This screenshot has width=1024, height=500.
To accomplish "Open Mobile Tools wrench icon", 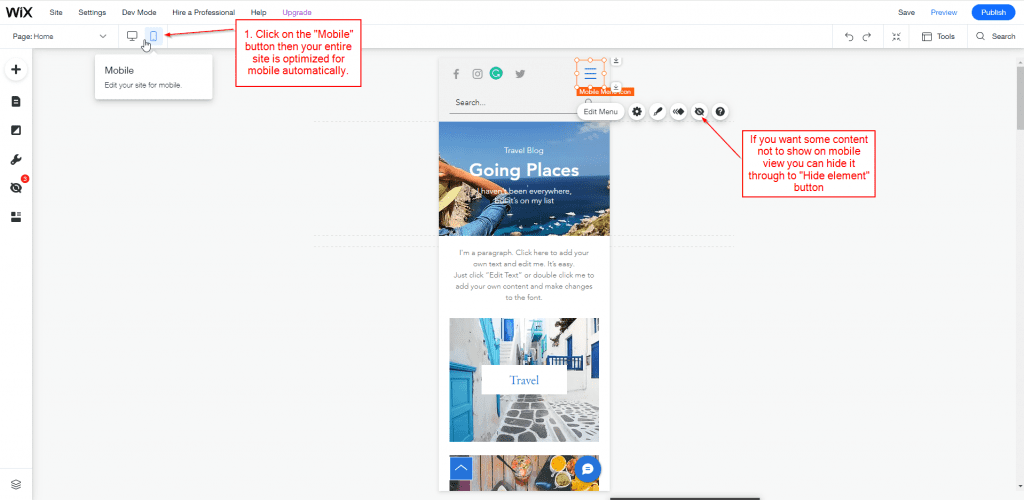I will (x=16, y=159).
